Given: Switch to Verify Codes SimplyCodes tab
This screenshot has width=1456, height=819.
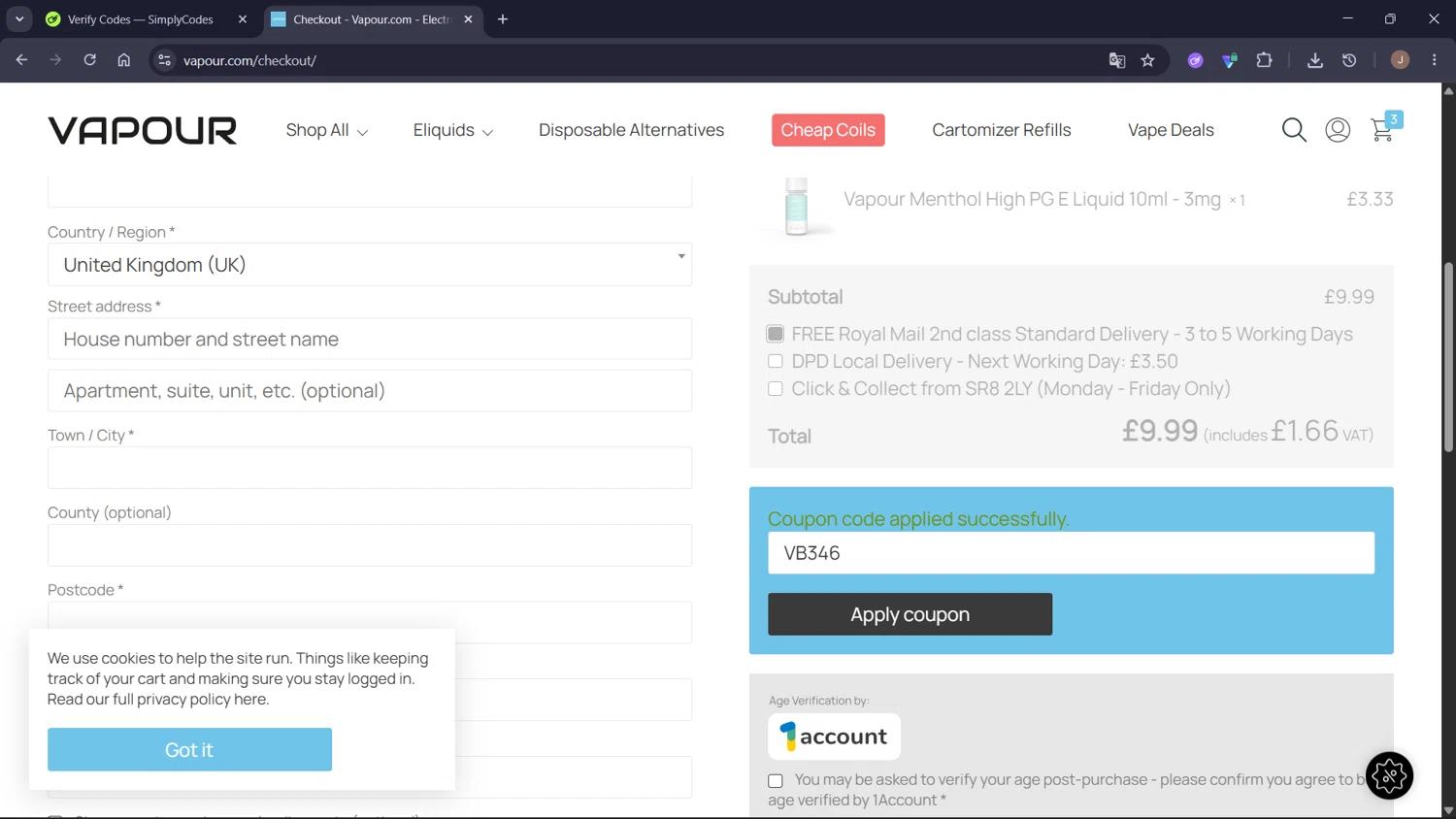Looking at the screenshot, I should [146, 19].
